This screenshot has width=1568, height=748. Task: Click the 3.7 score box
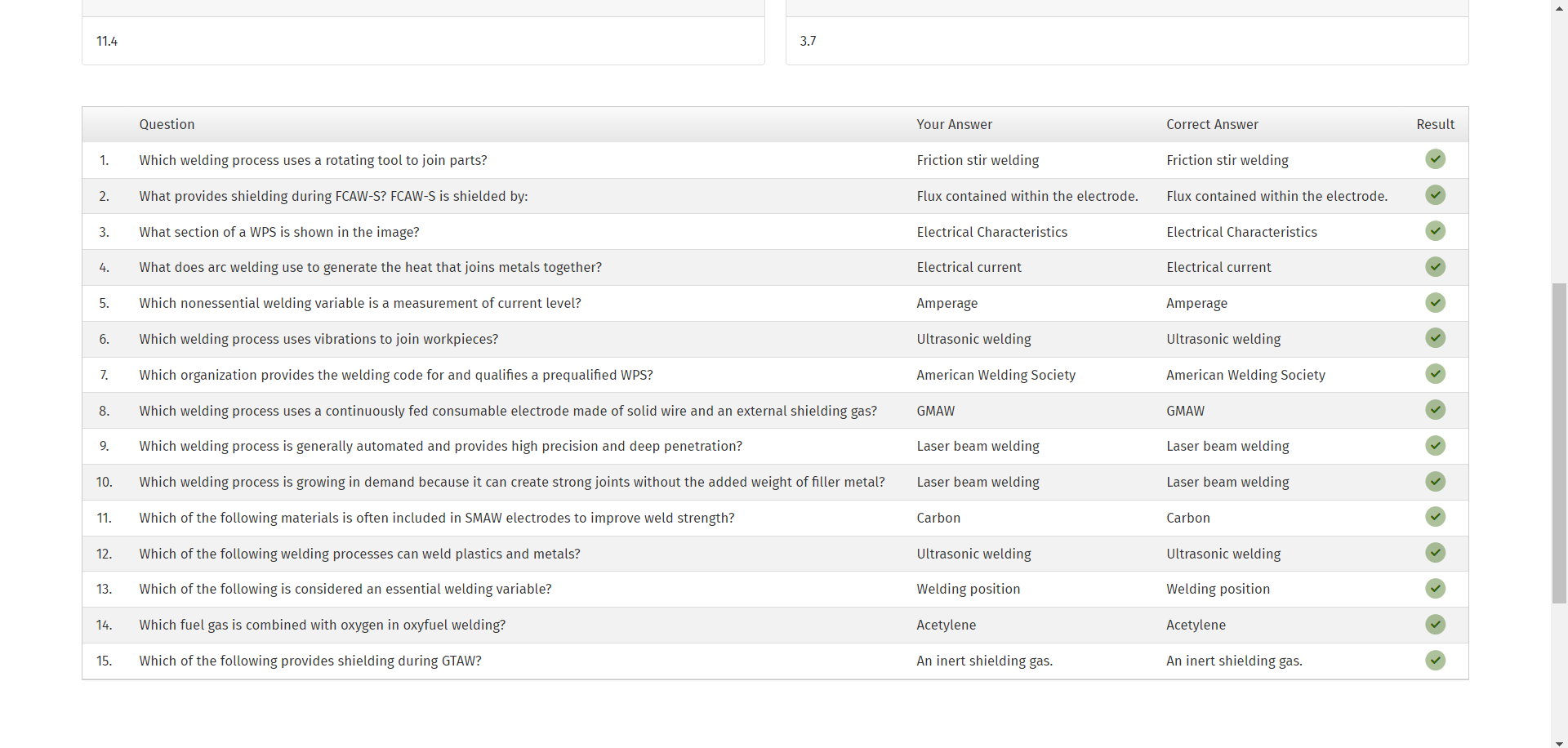click(x=1127, y=41)
